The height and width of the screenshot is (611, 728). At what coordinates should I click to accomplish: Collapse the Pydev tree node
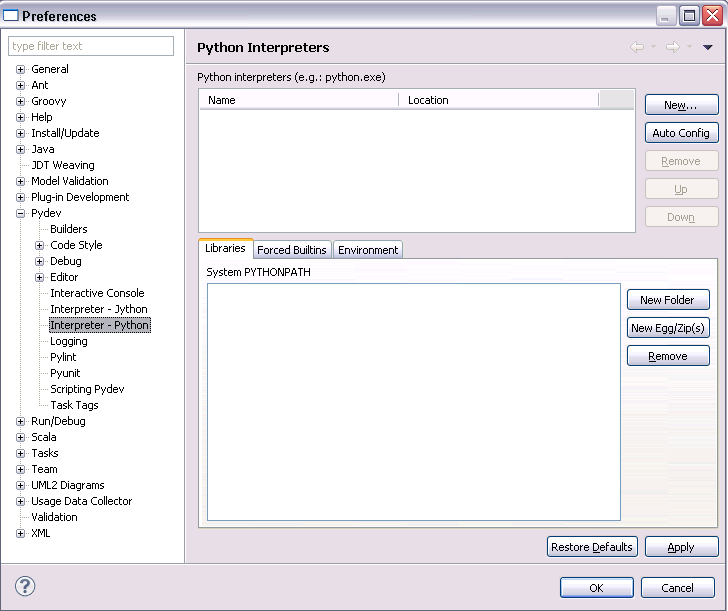pyautogui.click(x=20, y=213)
